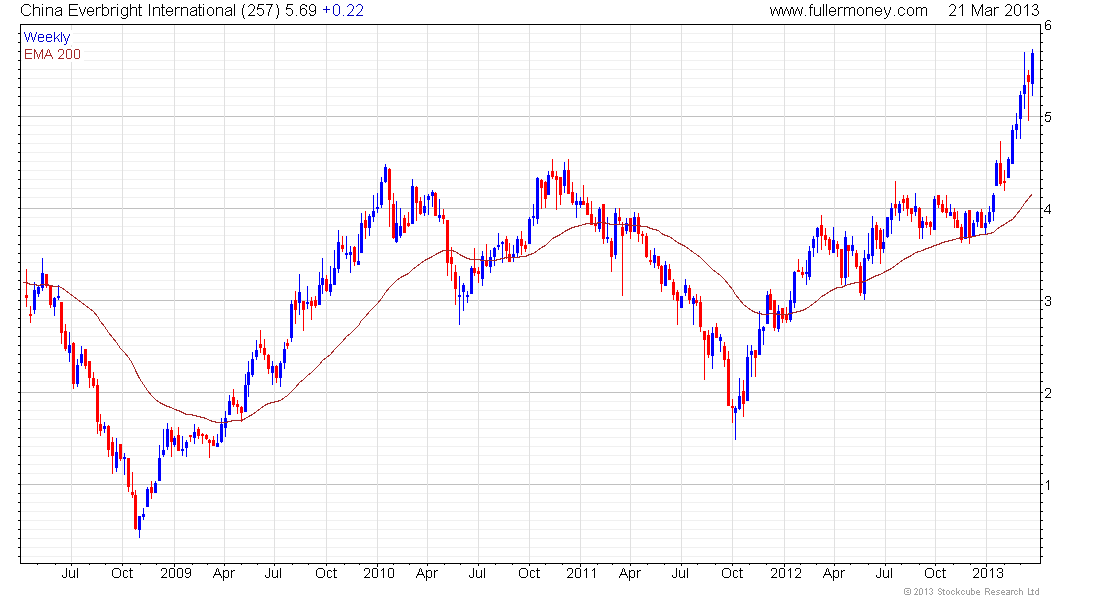Click the Apr label right after 2011

[630, 574]
